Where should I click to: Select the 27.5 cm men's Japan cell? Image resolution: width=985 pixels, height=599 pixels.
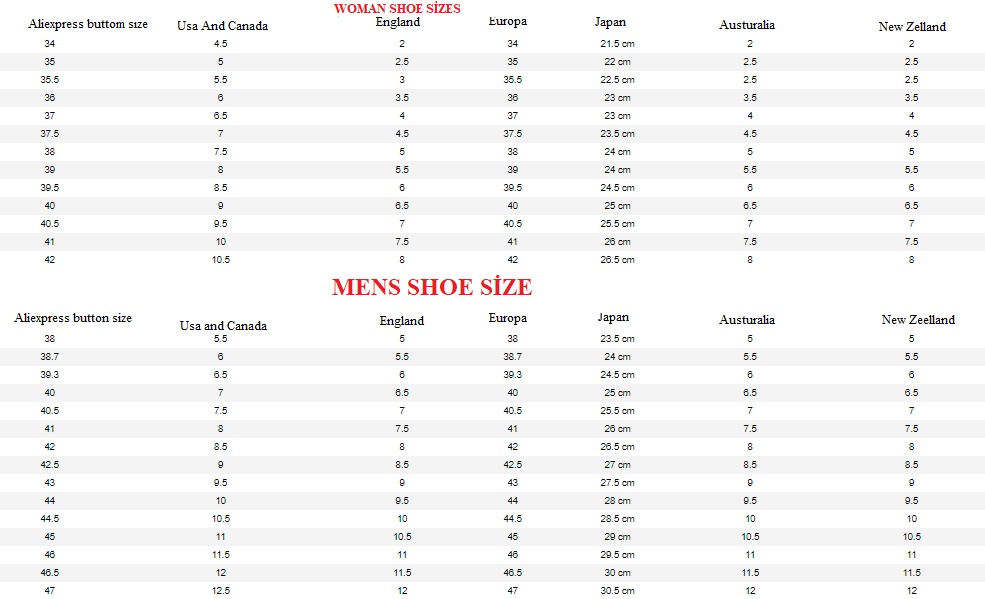(x=617, y=483)
